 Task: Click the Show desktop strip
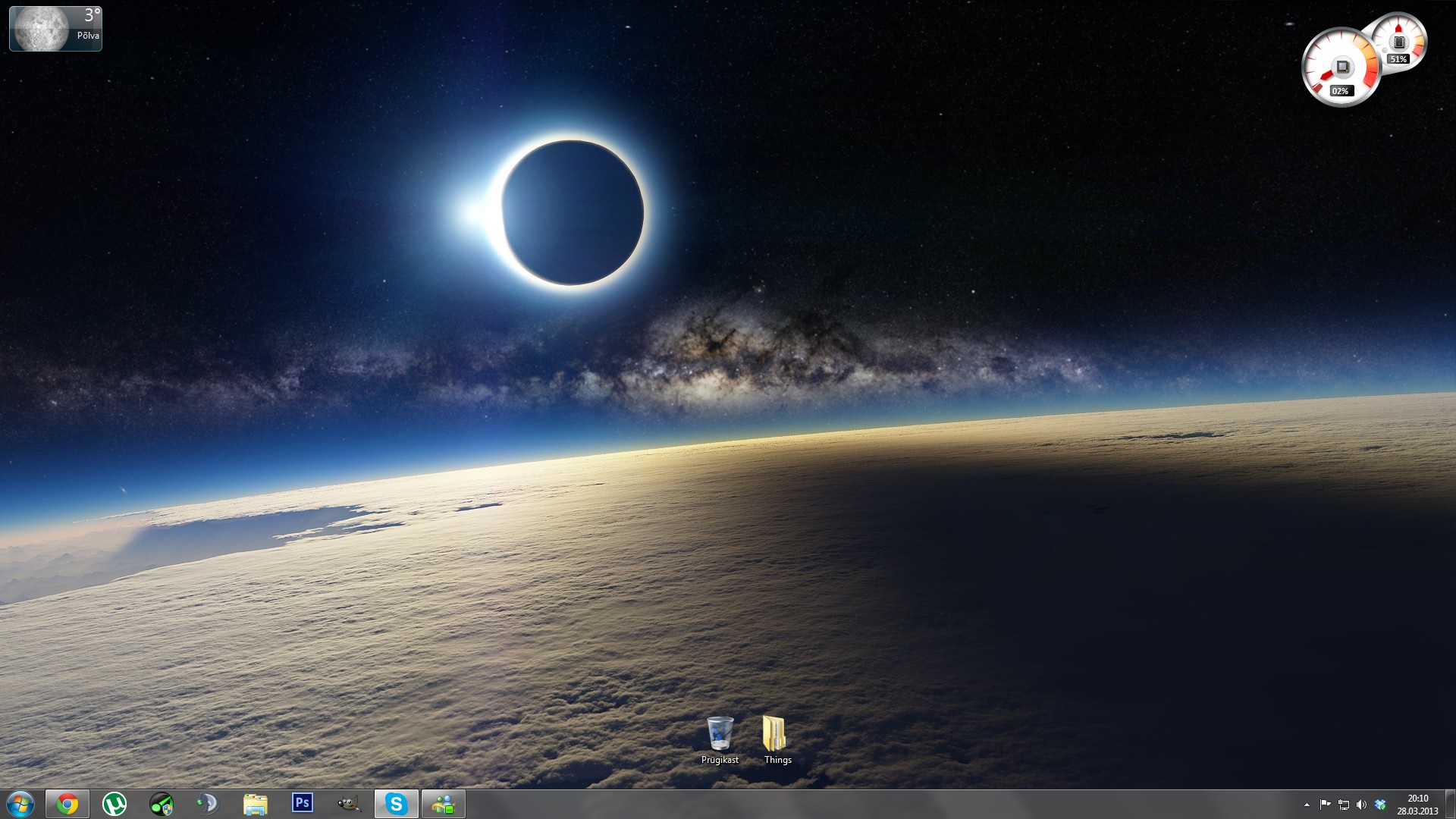(1451, 804)
